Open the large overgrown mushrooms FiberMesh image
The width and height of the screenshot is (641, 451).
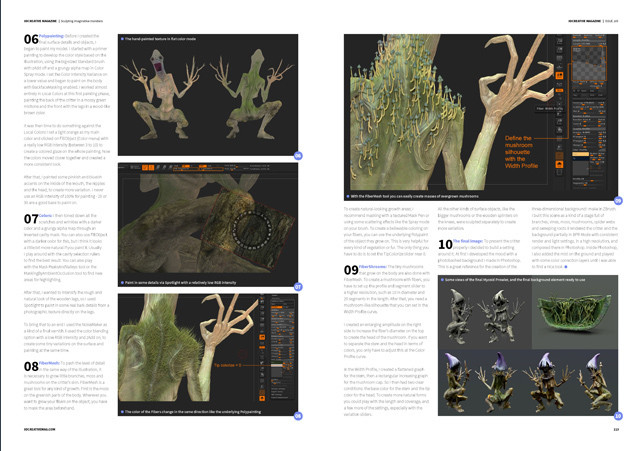[x=481, y=117]
